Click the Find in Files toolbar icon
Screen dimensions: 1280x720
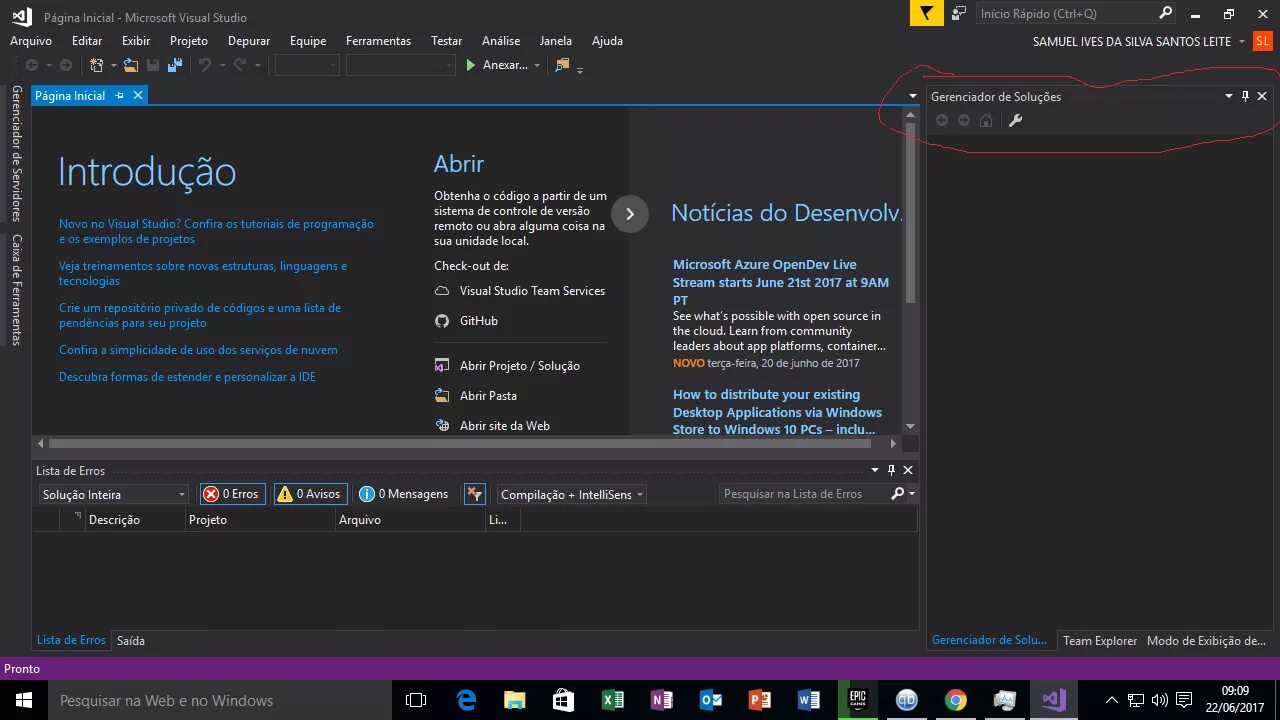(x=562, y=65)
